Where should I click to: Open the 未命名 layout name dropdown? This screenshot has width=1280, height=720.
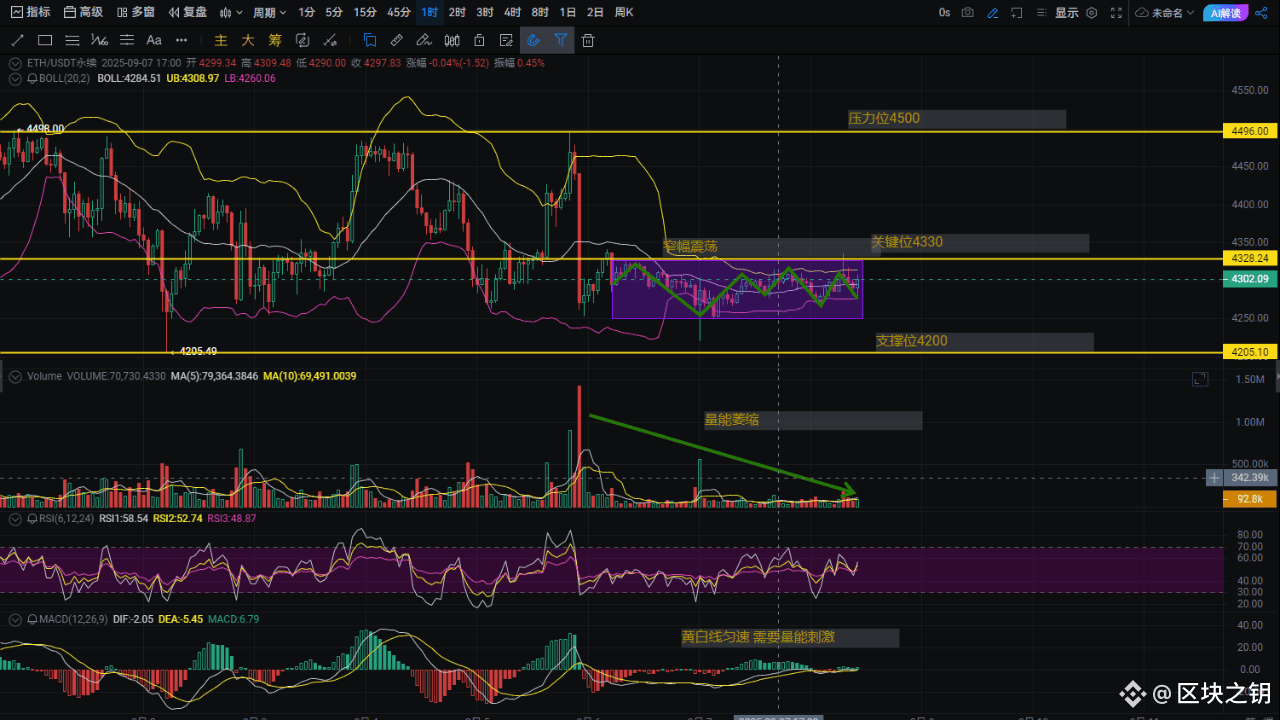pyautogui.click(x=1165, y=12)
